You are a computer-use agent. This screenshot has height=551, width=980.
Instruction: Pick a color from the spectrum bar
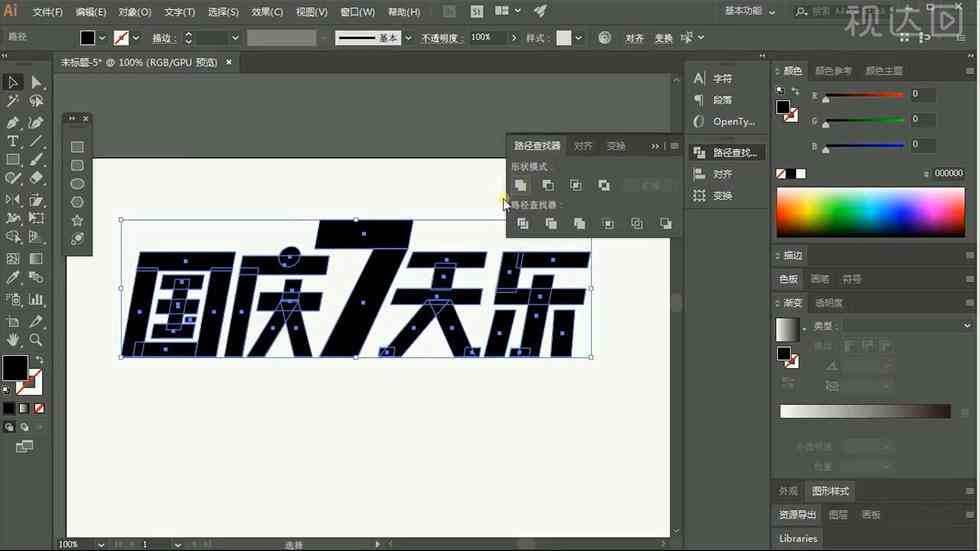pos(871,212)
